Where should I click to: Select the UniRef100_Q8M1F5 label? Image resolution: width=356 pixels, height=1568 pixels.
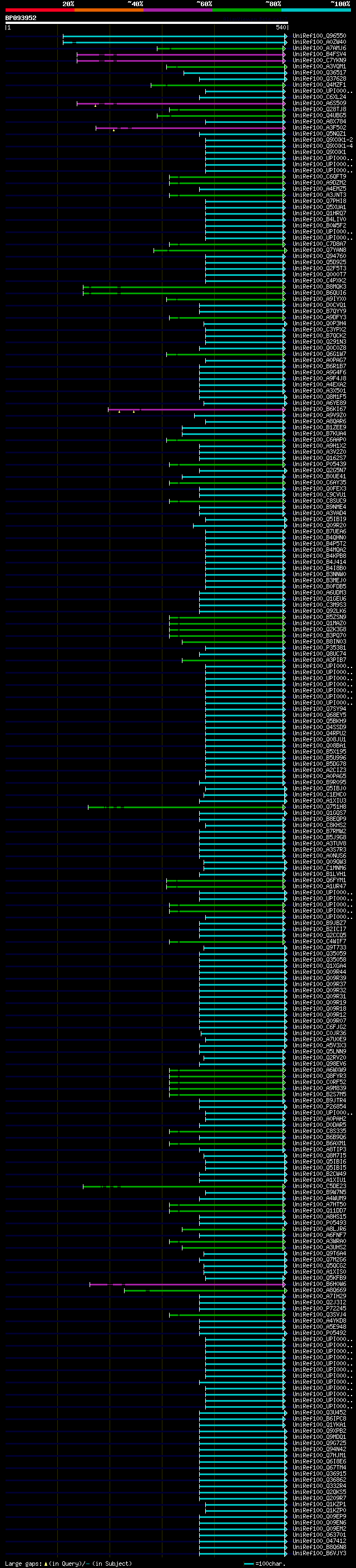pos(319,397)
